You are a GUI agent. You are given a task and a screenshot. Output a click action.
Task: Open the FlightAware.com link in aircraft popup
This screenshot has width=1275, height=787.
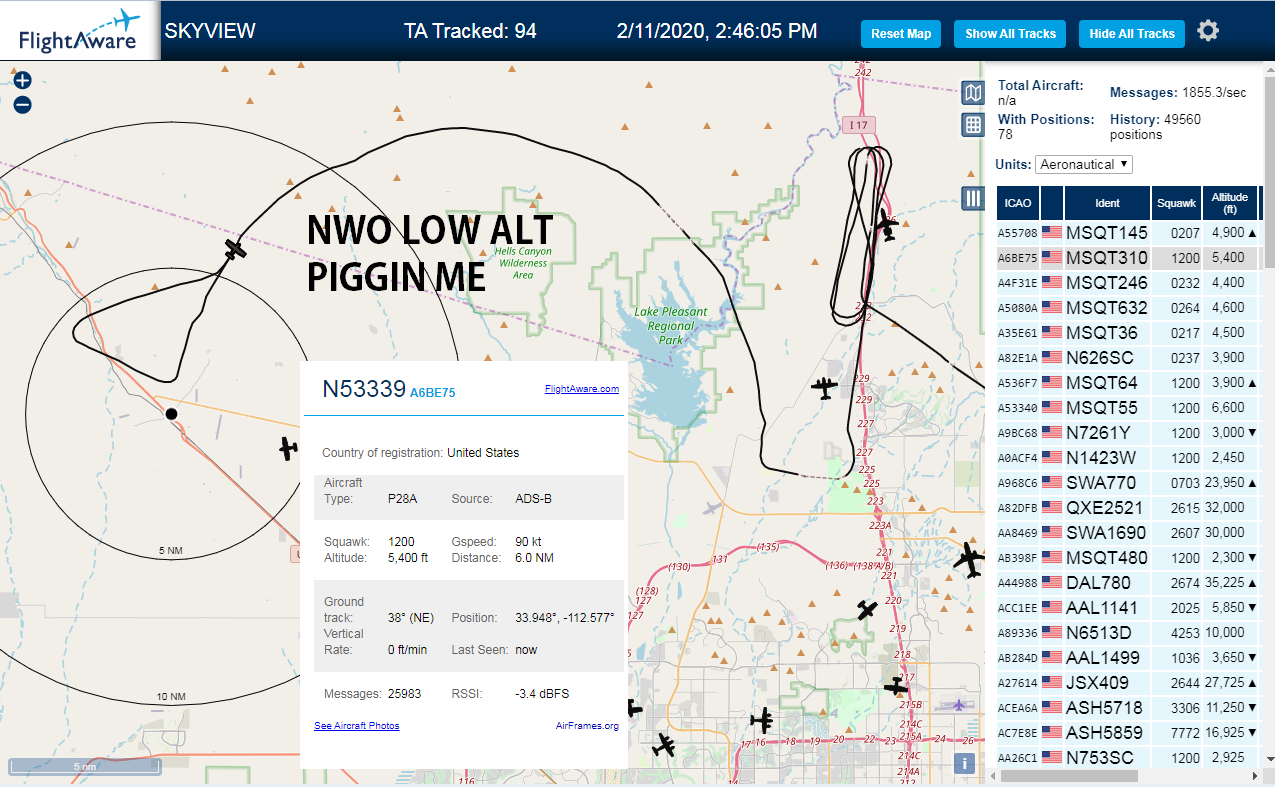[582, 389]
